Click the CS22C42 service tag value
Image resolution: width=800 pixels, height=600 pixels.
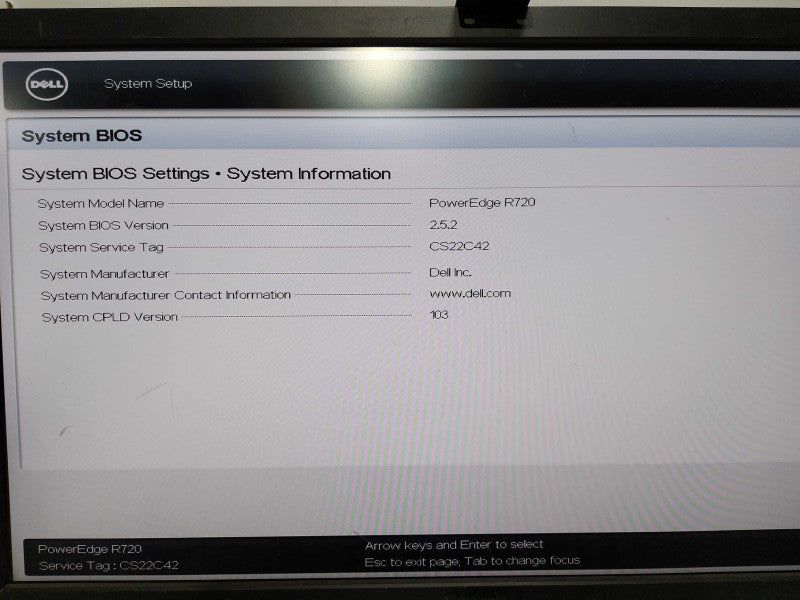pos(459,246)
